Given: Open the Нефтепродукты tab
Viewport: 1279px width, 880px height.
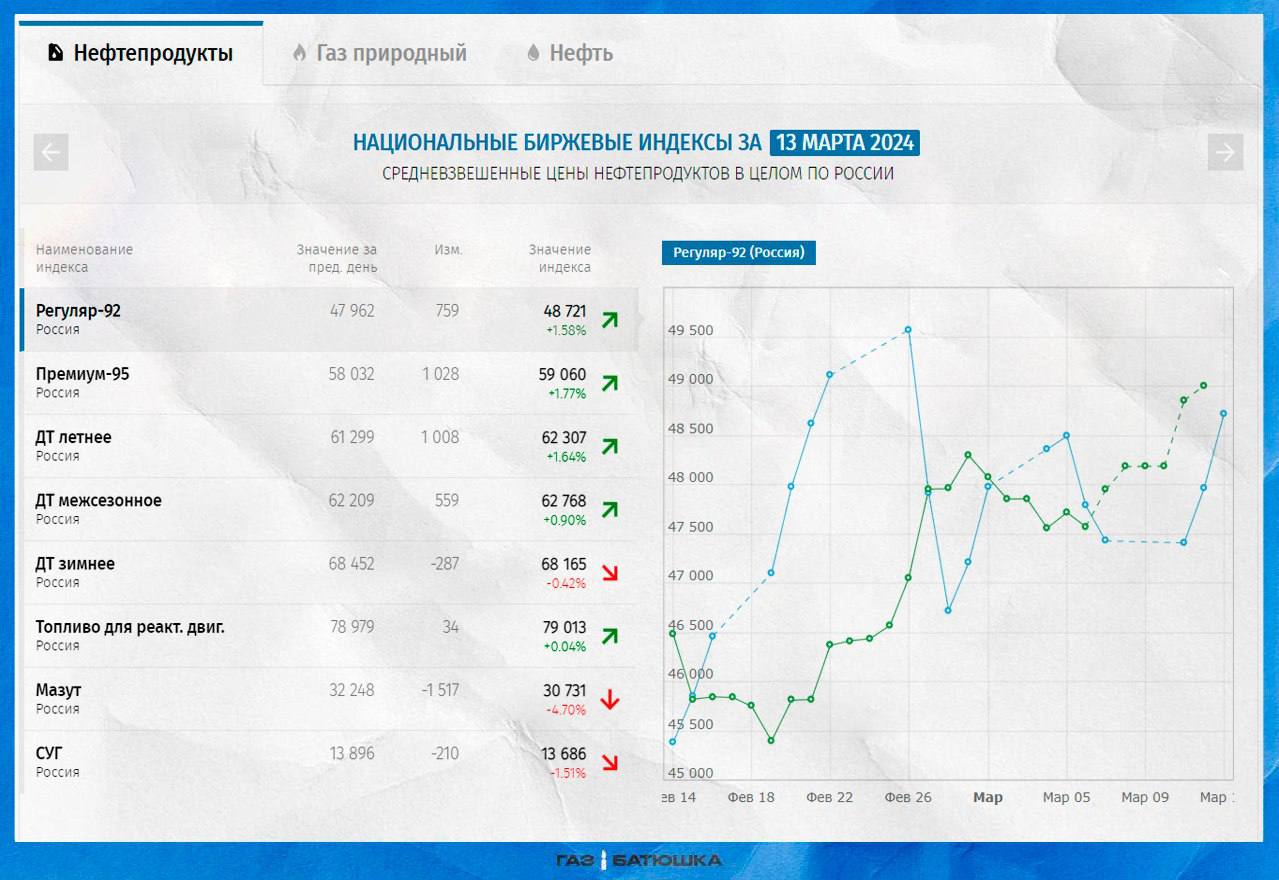Looking at the screenshot, I should 141,53.
